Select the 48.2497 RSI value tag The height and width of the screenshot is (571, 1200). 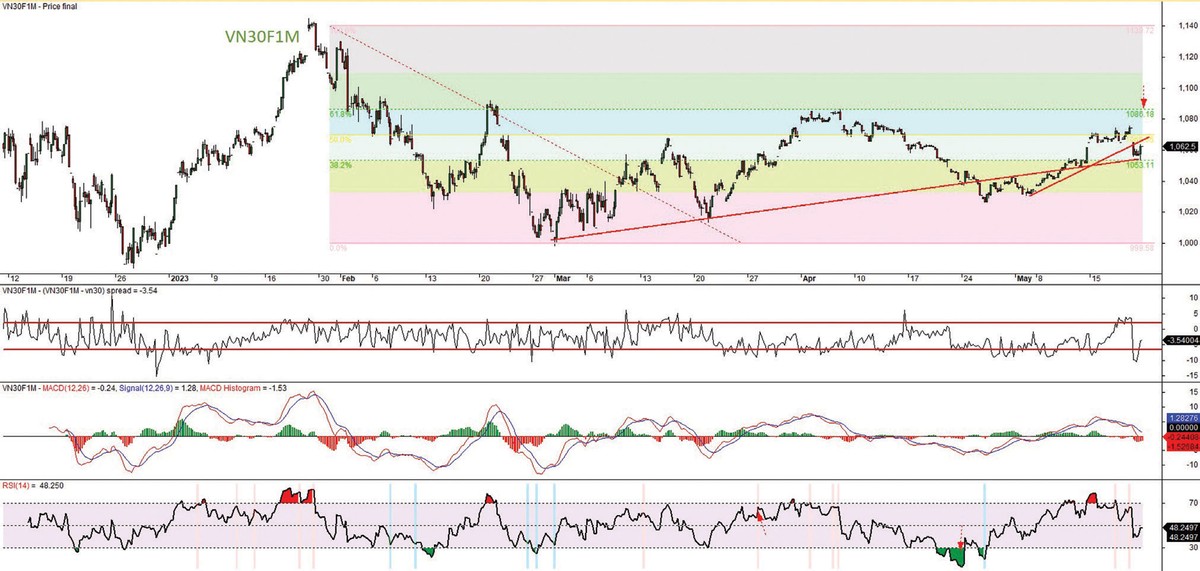tap(1181, 524)
